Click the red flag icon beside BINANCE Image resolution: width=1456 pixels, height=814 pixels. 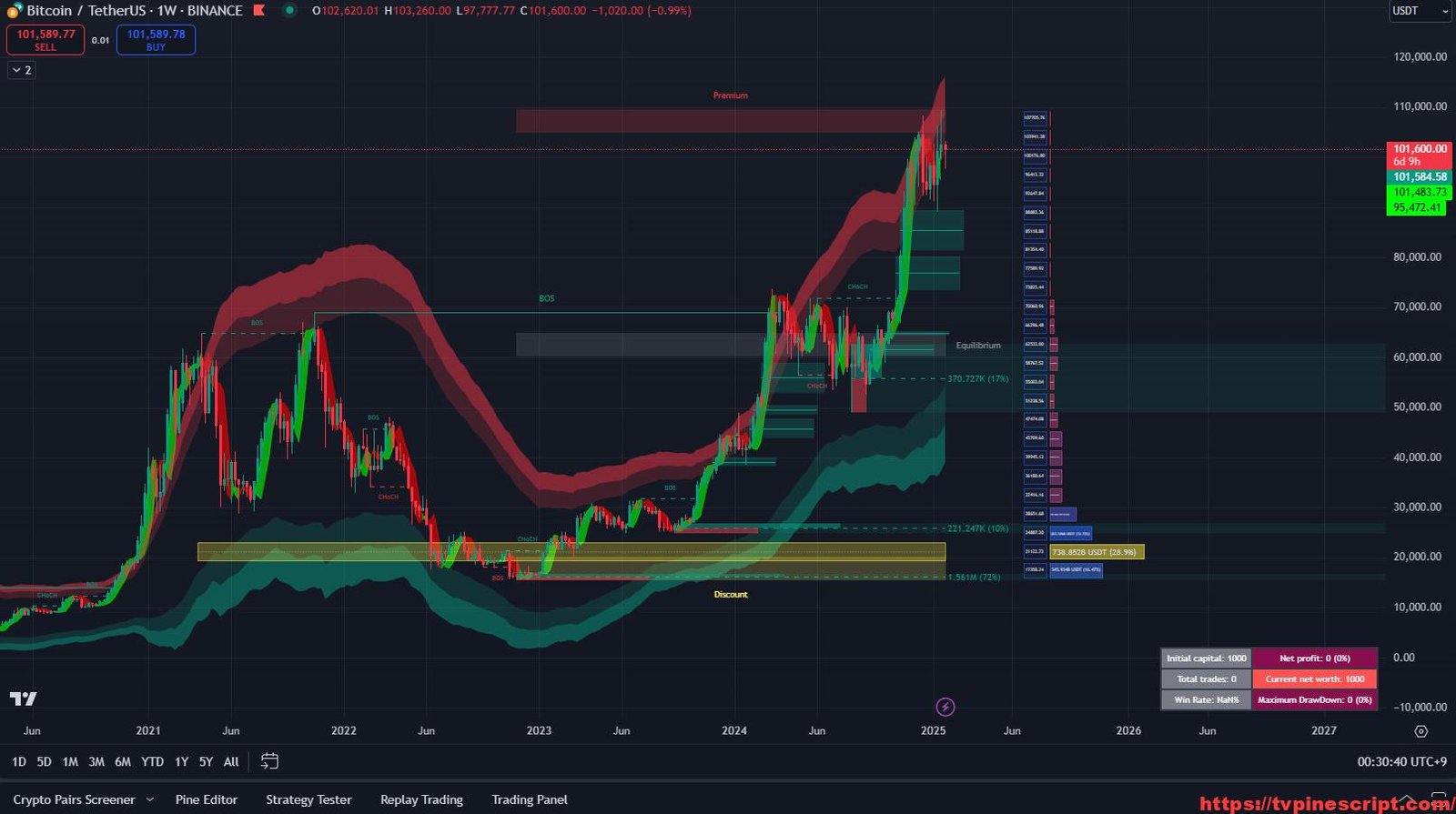pyautogui.click(x=259, y=11)
